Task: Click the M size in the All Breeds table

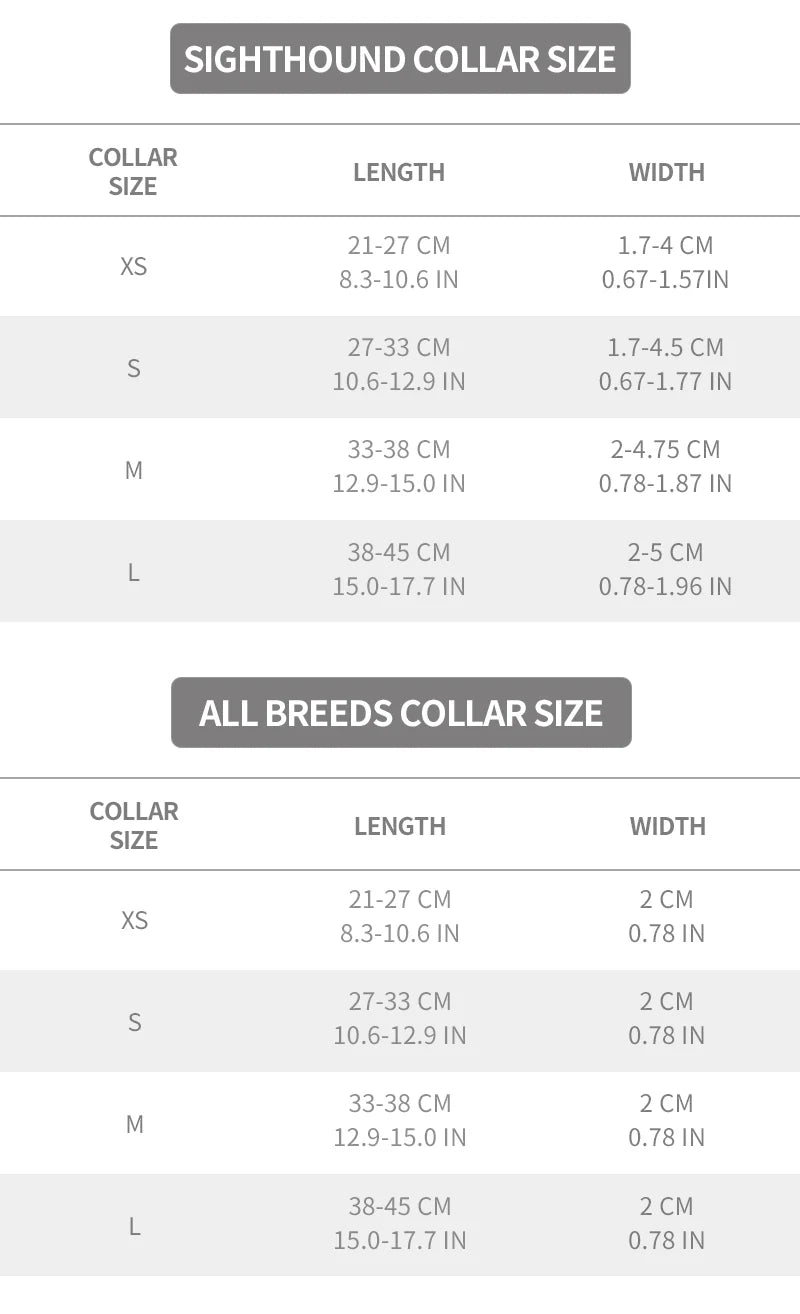Action: click(x=134, y=1124)
